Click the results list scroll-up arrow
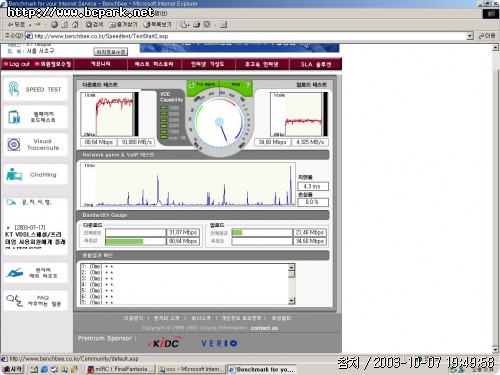The height and width of the screenshot is (375, 500). coord(291,267)
